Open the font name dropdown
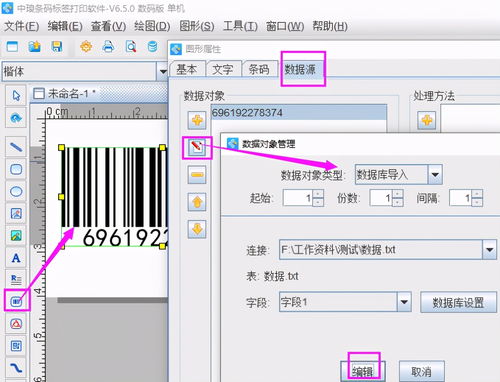Viewport: 500px width, 382px height. point(163,71)
